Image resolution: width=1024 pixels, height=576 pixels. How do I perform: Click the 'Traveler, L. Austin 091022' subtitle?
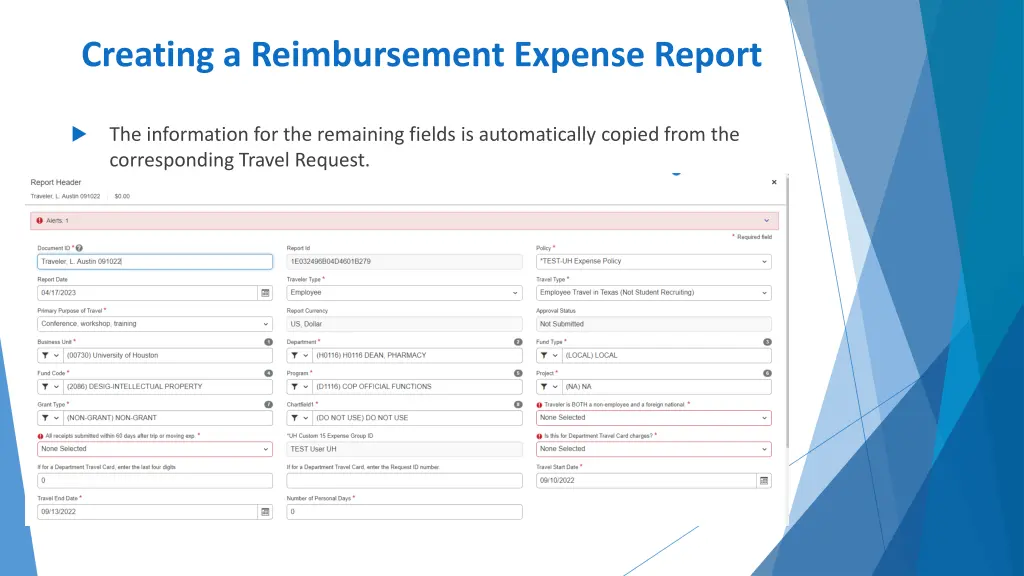point(65,196)
